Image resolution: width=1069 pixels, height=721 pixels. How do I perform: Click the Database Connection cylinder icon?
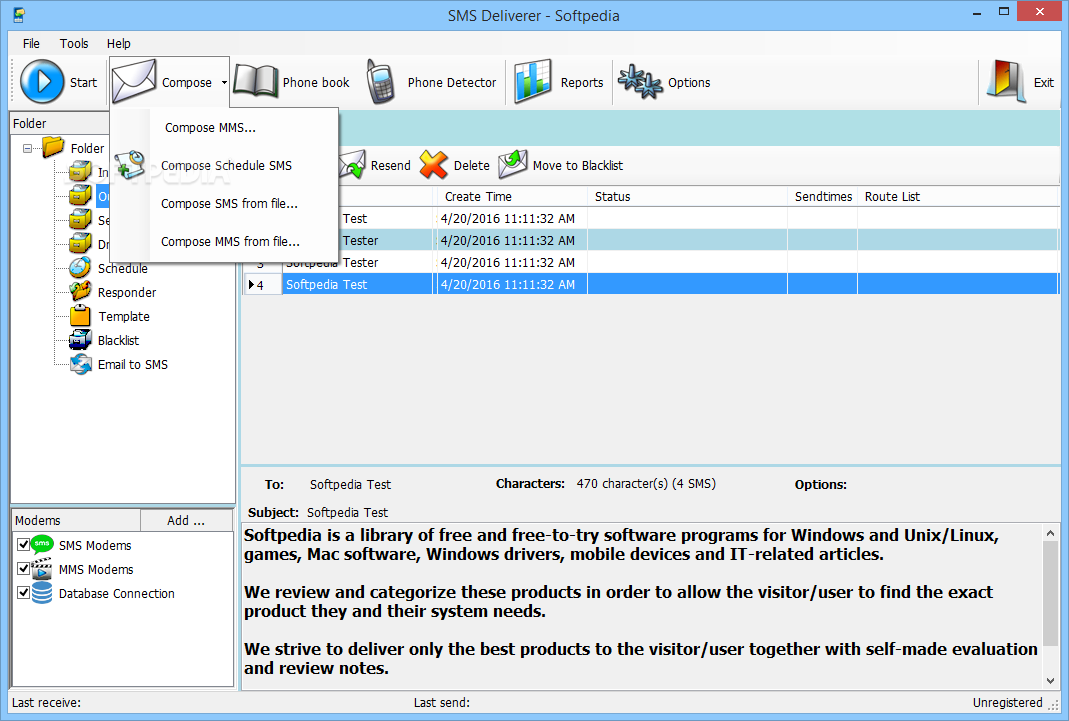pyautogui.click(x=42, y=592)
